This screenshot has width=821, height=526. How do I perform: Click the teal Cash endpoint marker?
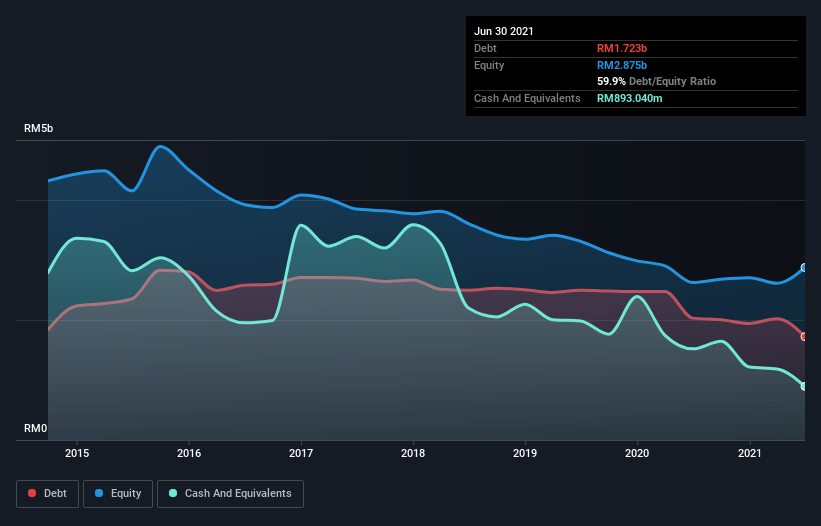pos(804,386)
